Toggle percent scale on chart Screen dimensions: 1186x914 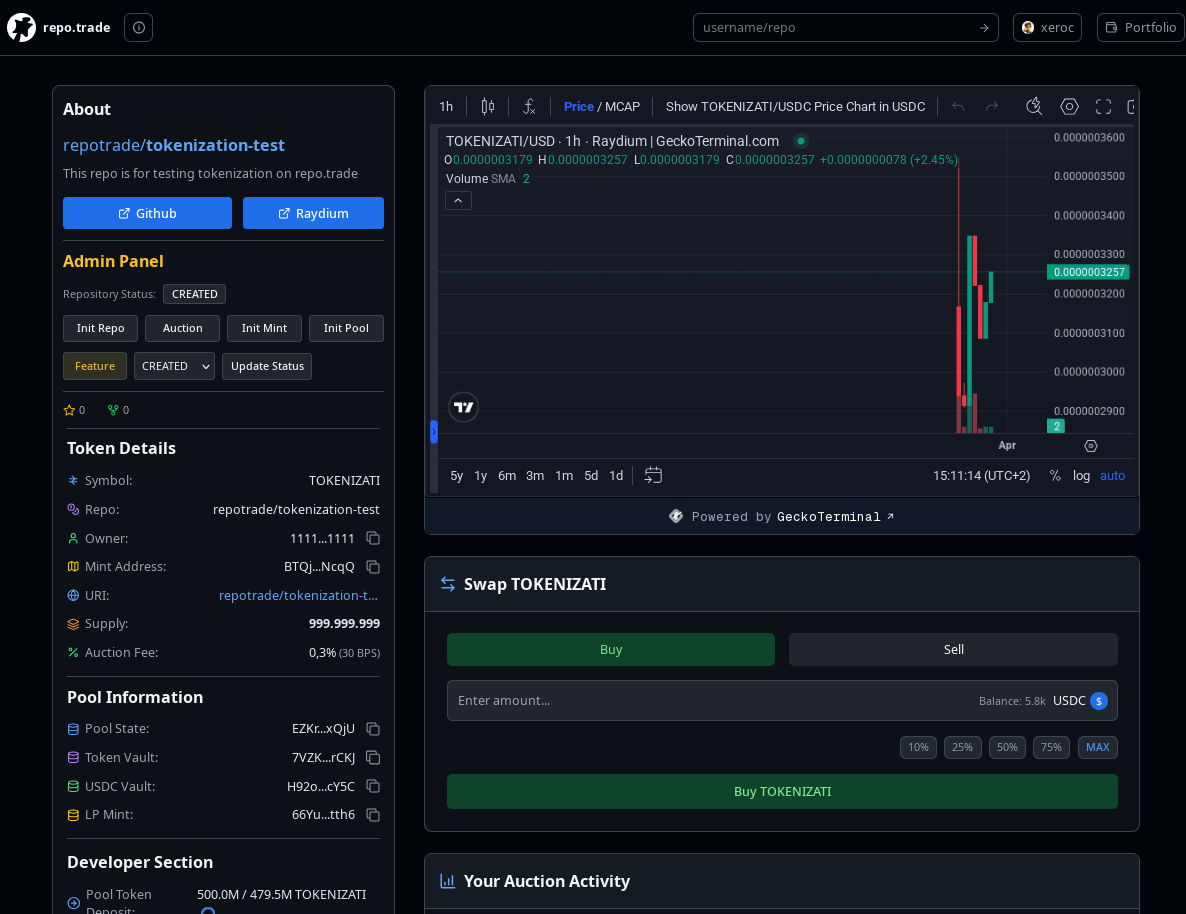pyautogui.click(x=1054, y=475)
